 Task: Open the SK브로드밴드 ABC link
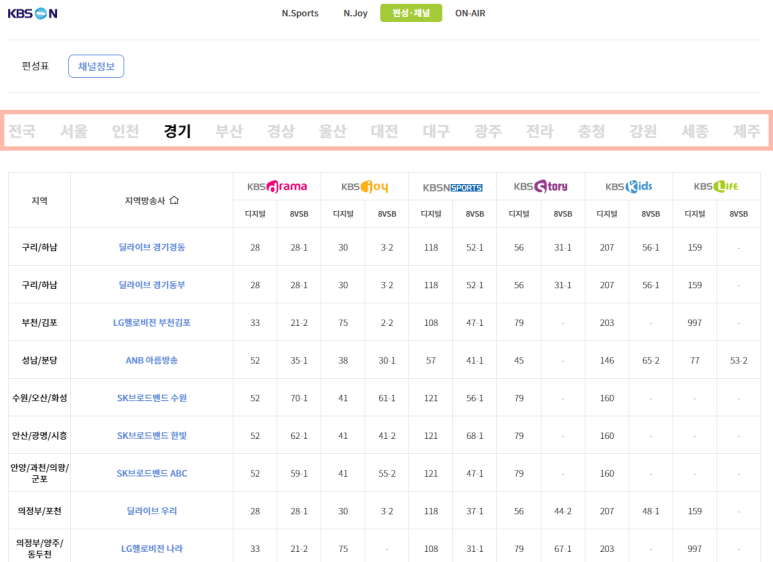[152, 473]
